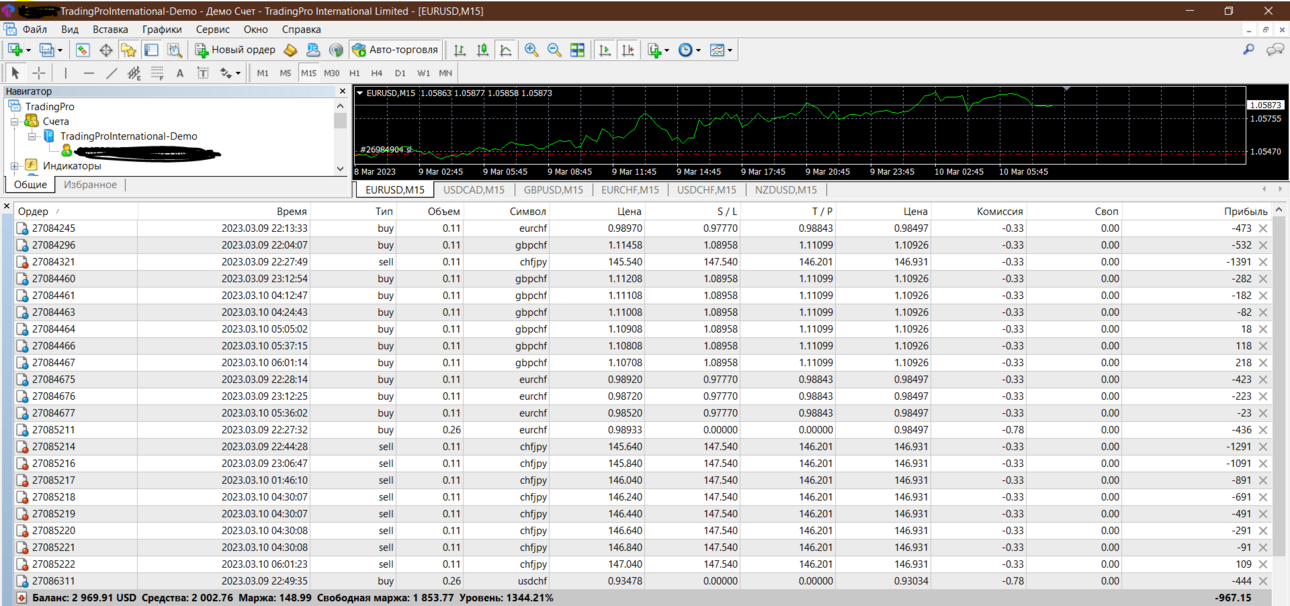Tile chart windows icon
Viewport: 1290px width, 606px height.
tap(577, 49)
